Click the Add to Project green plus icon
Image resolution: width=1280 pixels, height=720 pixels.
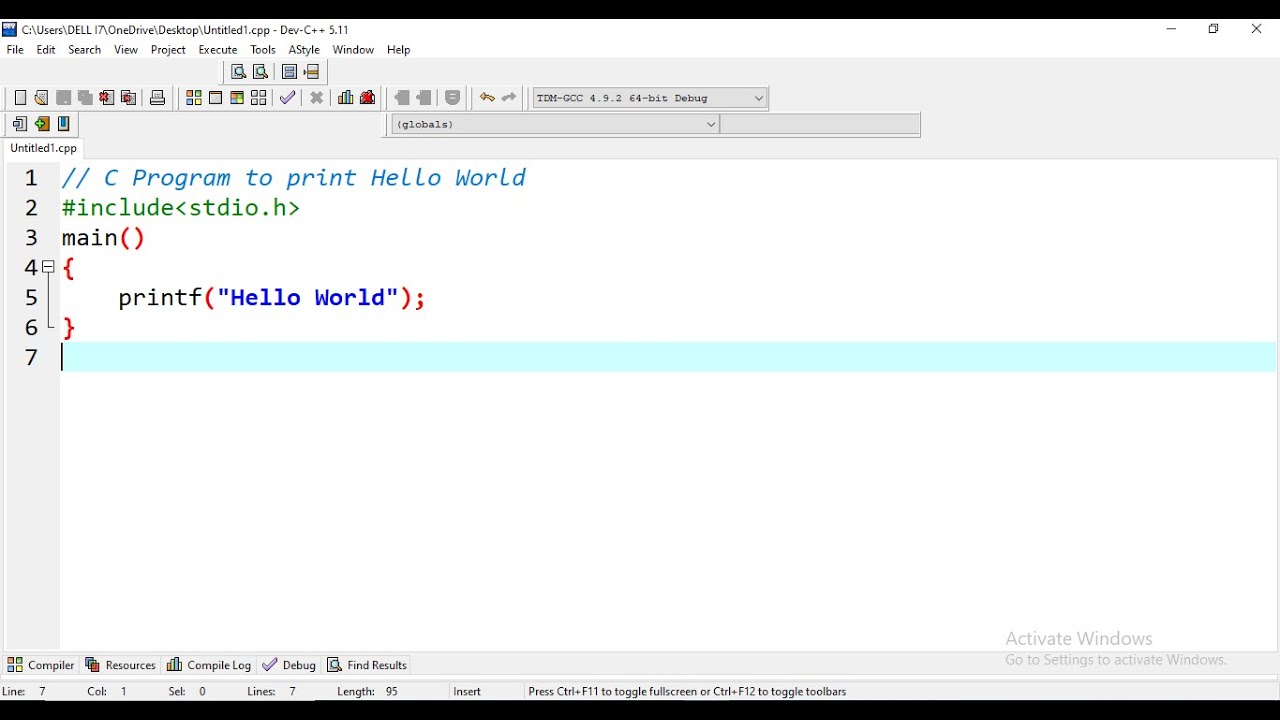42,124
